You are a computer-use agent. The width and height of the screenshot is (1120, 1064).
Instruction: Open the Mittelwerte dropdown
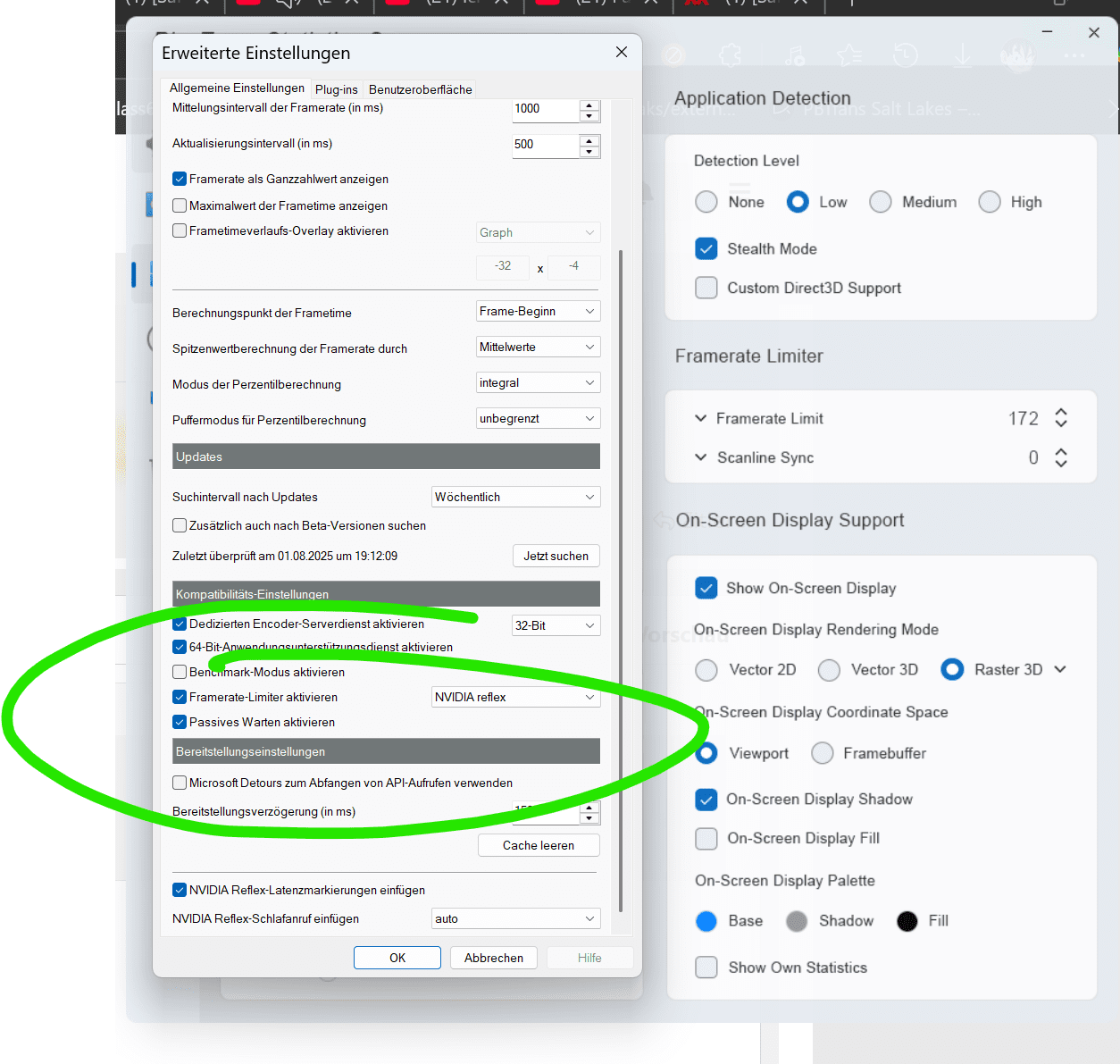click(538, 347)
